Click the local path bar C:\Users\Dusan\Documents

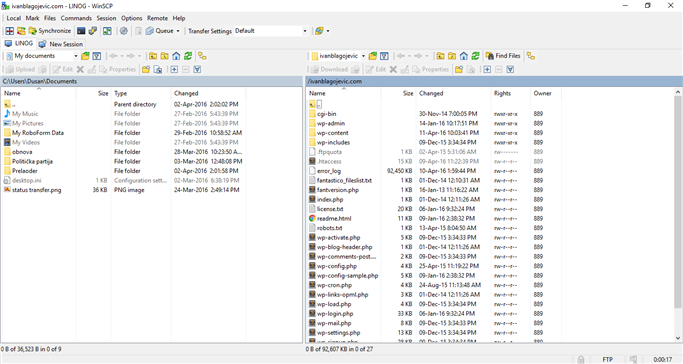[151, 81]
